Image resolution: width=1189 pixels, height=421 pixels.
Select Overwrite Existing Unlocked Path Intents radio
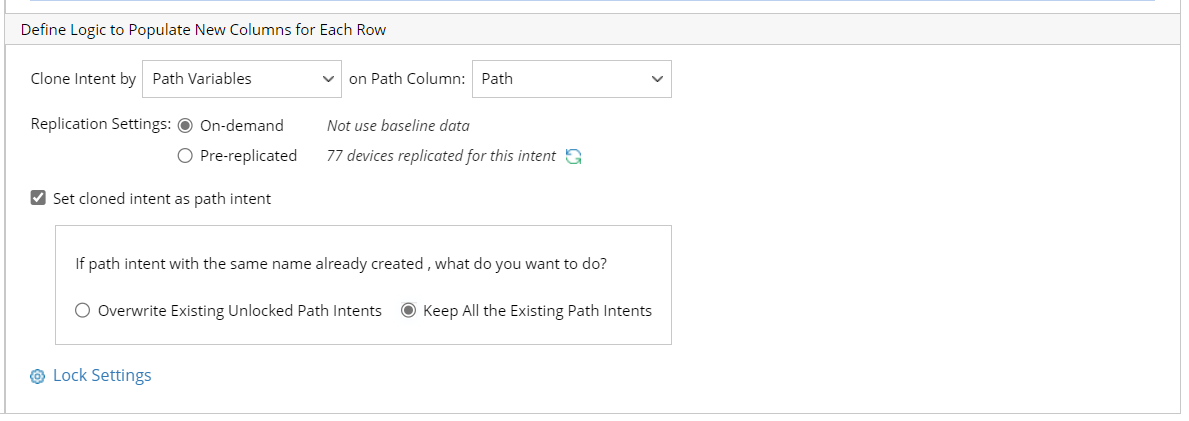click(83, 311)
